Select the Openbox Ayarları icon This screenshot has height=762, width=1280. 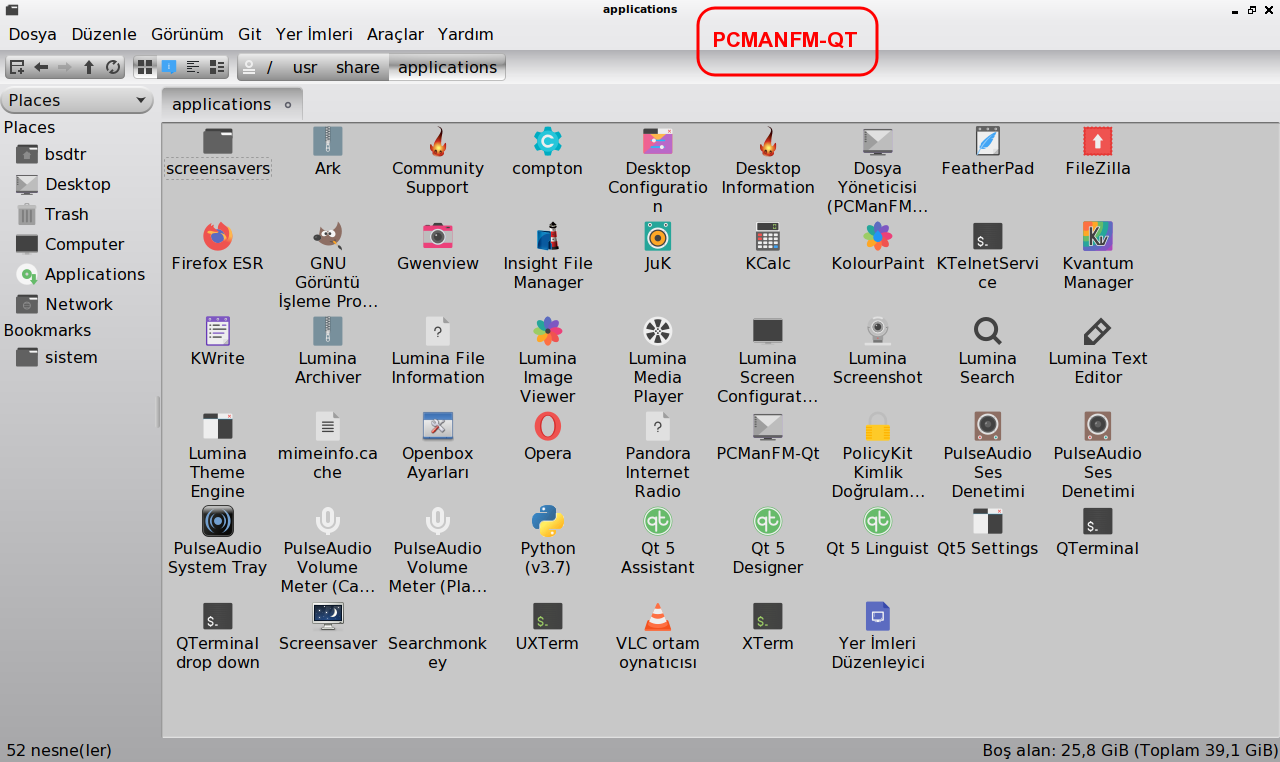(x=437, y=426)
